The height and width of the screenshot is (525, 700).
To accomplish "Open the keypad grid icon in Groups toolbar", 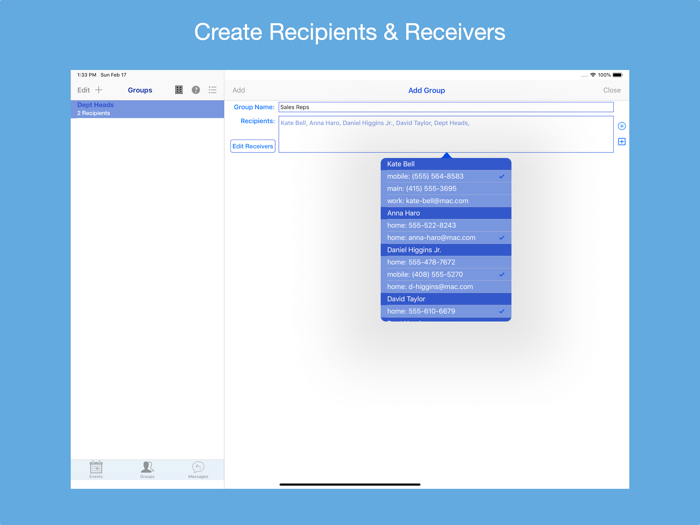I will pyautogui.click(x=179, y=90).
